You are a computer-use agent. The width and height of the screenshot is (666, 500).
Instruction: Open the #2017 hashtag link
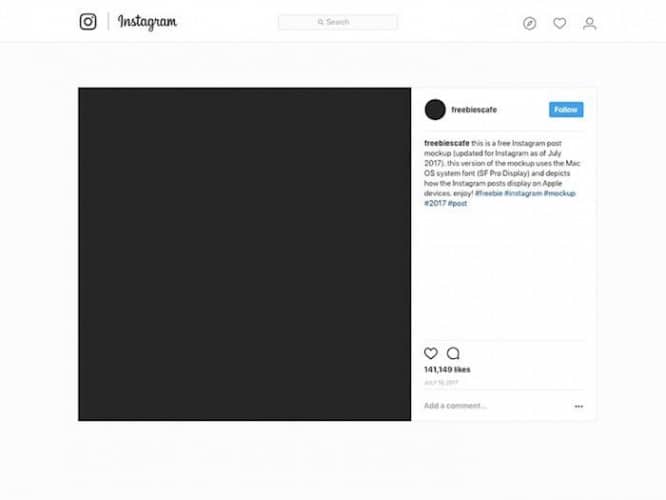coord(435,203)
